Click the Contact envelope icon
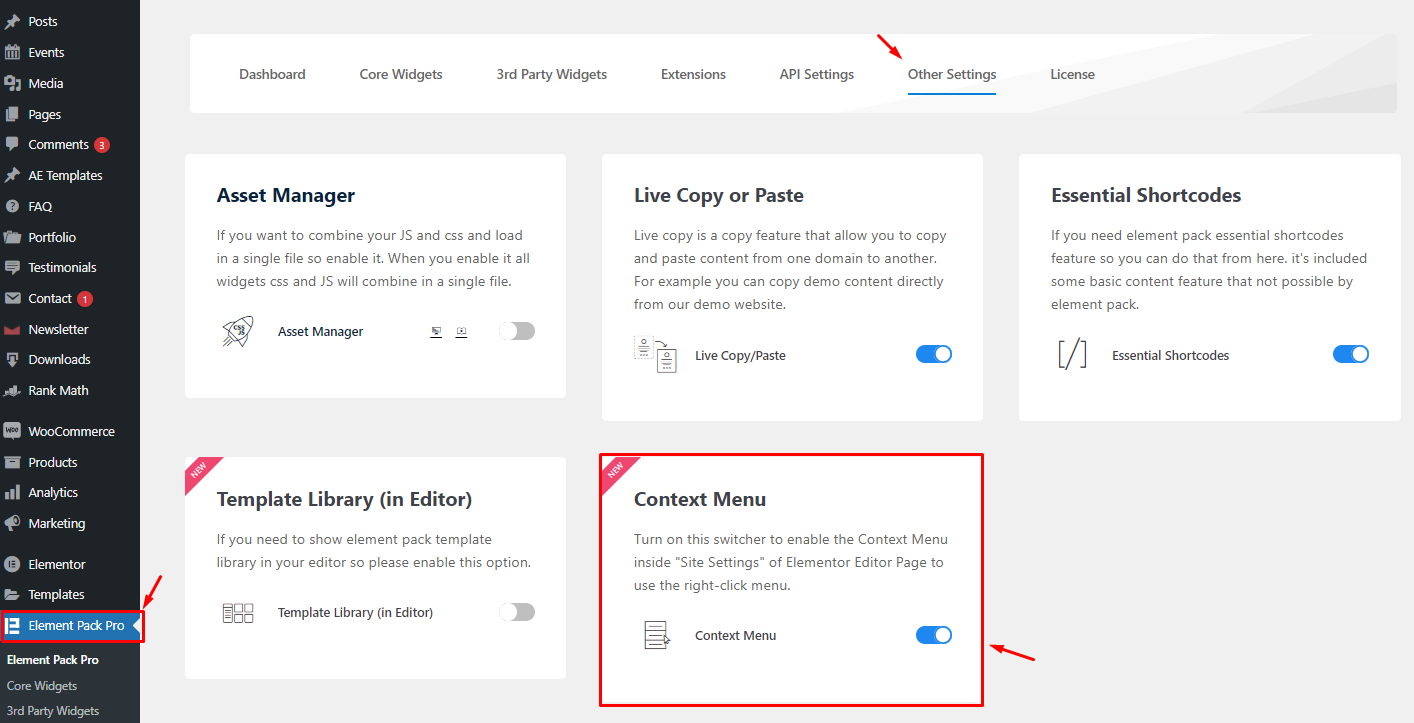Viewport: 1414px width, 723px height. click(x=12, y=298)
